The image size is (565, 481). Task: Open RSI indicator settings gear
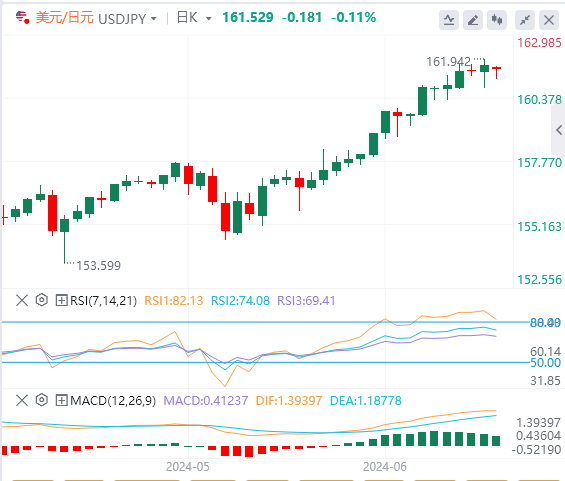(x=42, y=300)
